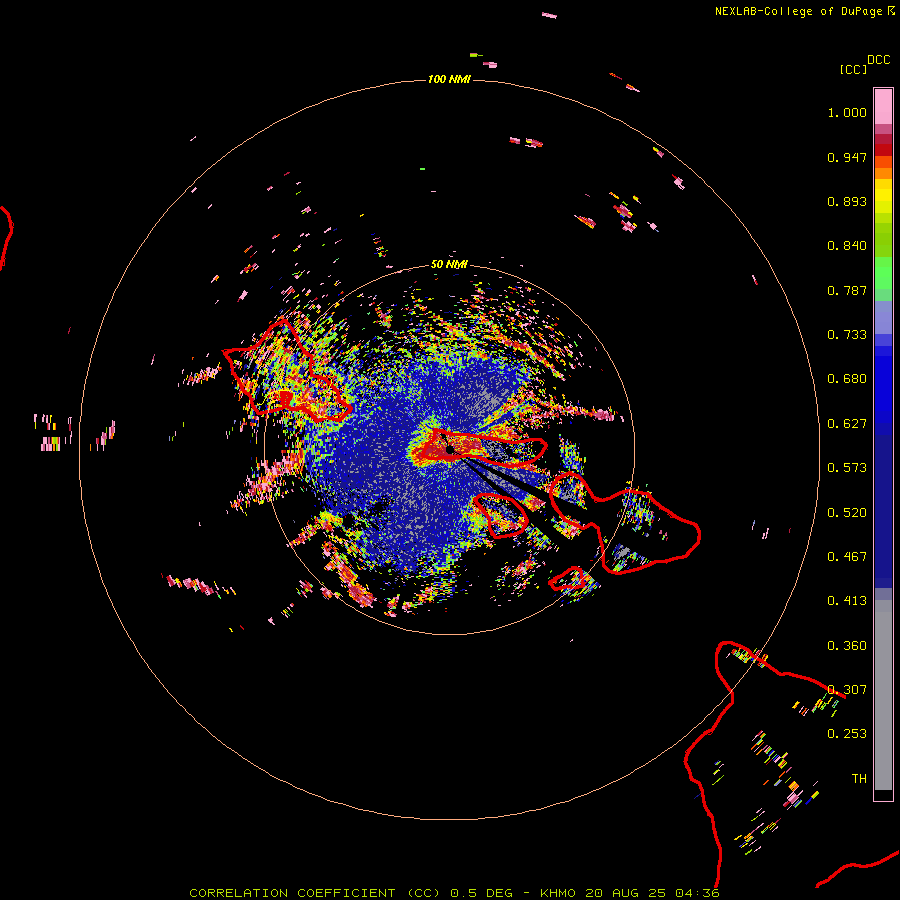Screen dimensions: 900x900
Task: Click the 0.467 scale value
Action: (847, 557)
